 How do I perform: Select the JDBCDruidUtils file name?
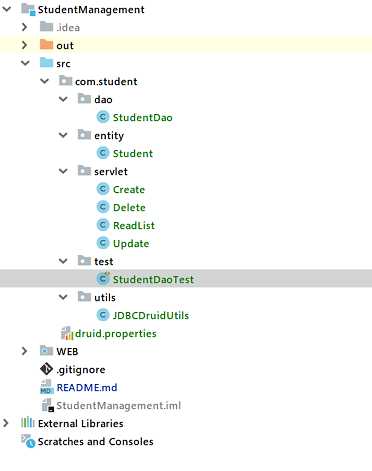point(151,315)
